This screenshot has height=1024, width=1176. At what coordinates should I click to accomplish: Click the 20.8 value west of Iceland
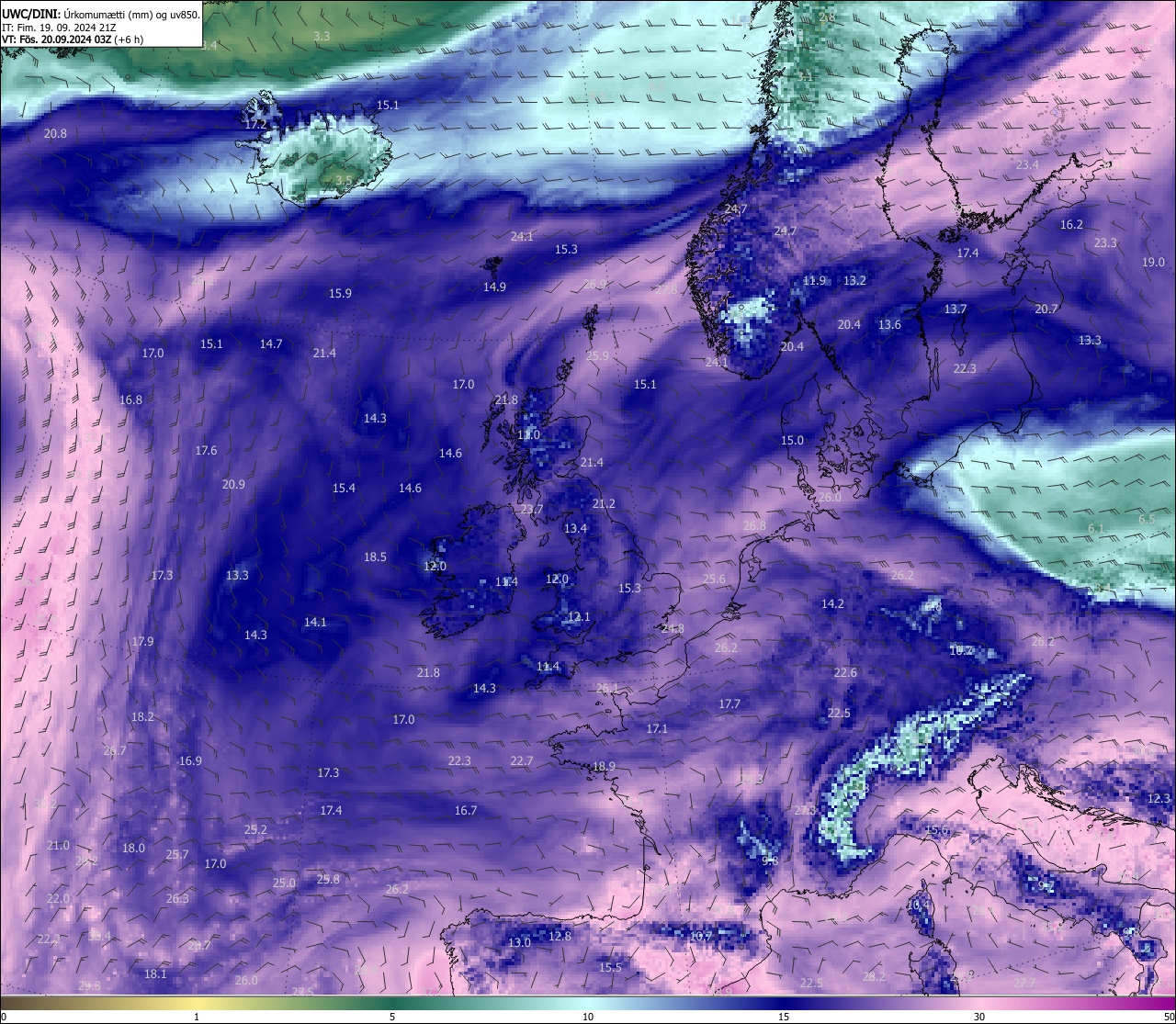coord(55,133)
